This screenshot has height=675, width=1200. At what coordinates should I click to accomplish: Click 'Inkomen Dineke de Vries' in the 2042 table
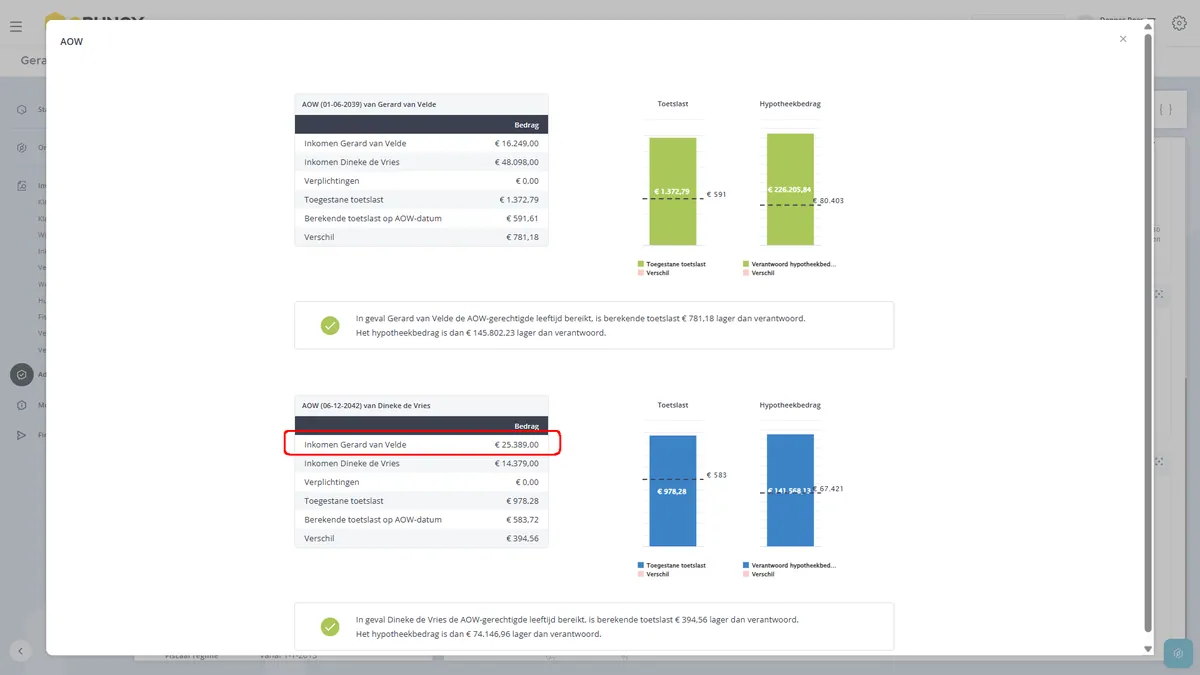point(352,463)
